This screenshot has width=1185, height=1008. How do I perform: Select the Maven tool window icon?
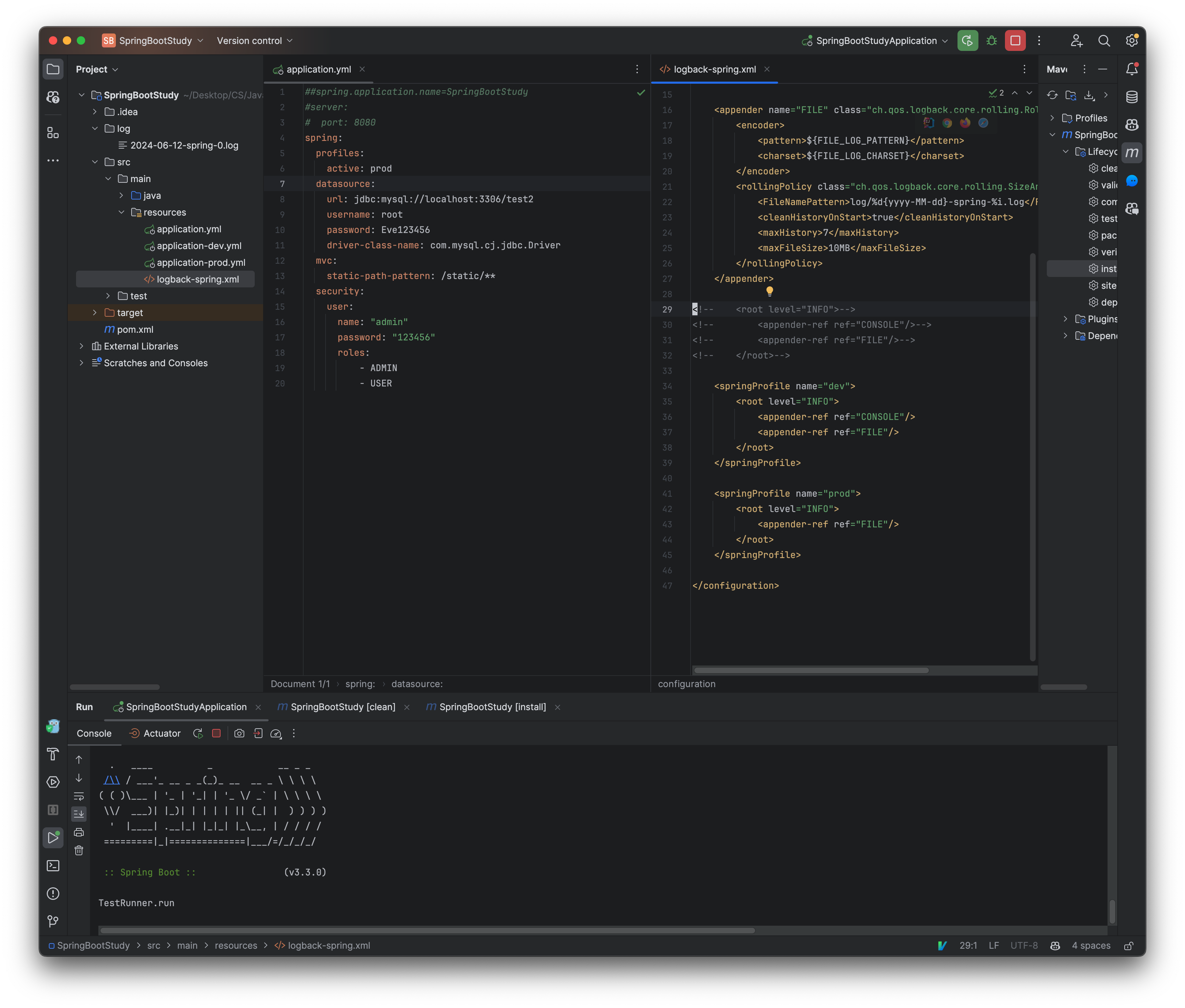click(x=1132, y=152)
